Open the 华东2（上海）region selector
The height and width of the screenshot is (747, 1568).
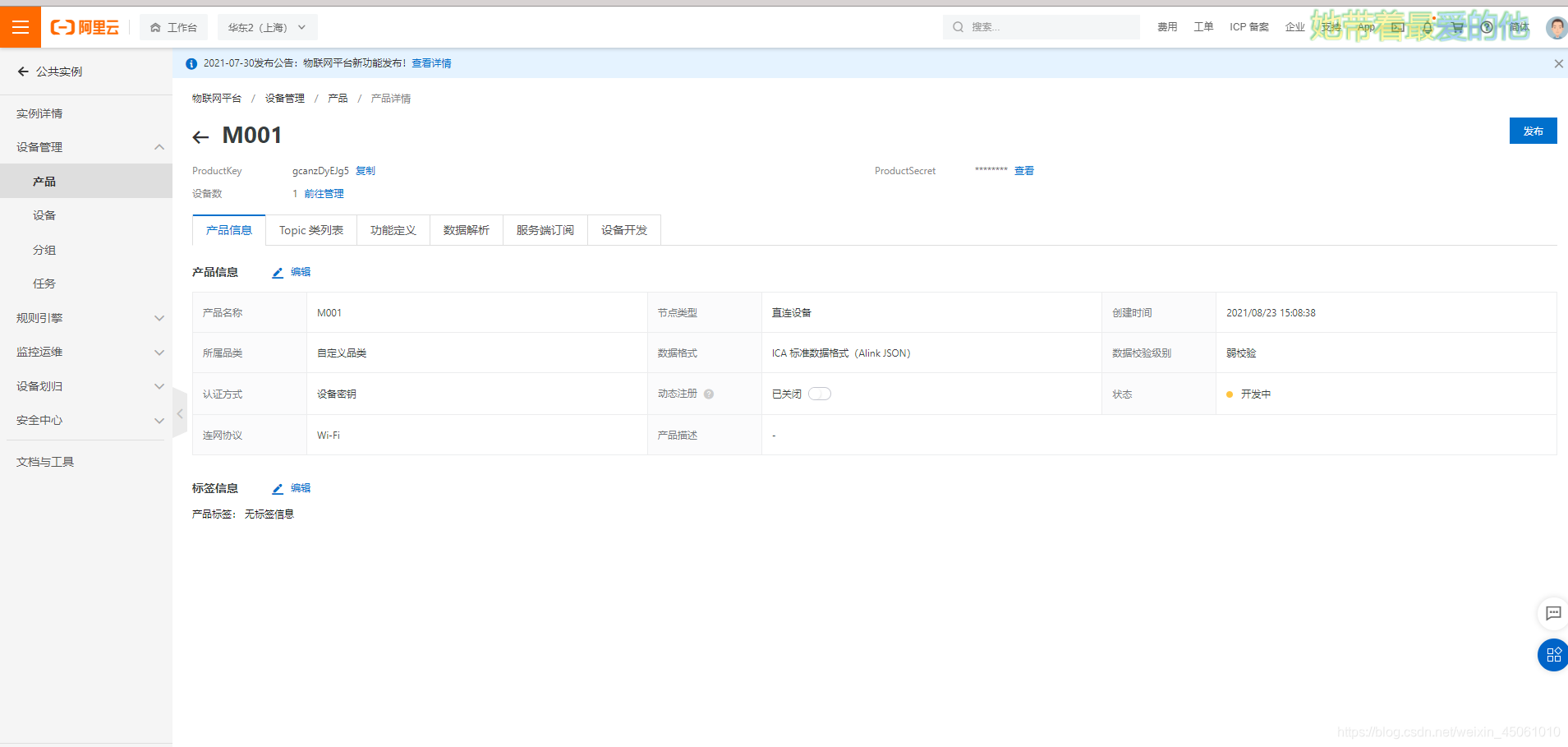pyautogui.click(x=267, y=26)
